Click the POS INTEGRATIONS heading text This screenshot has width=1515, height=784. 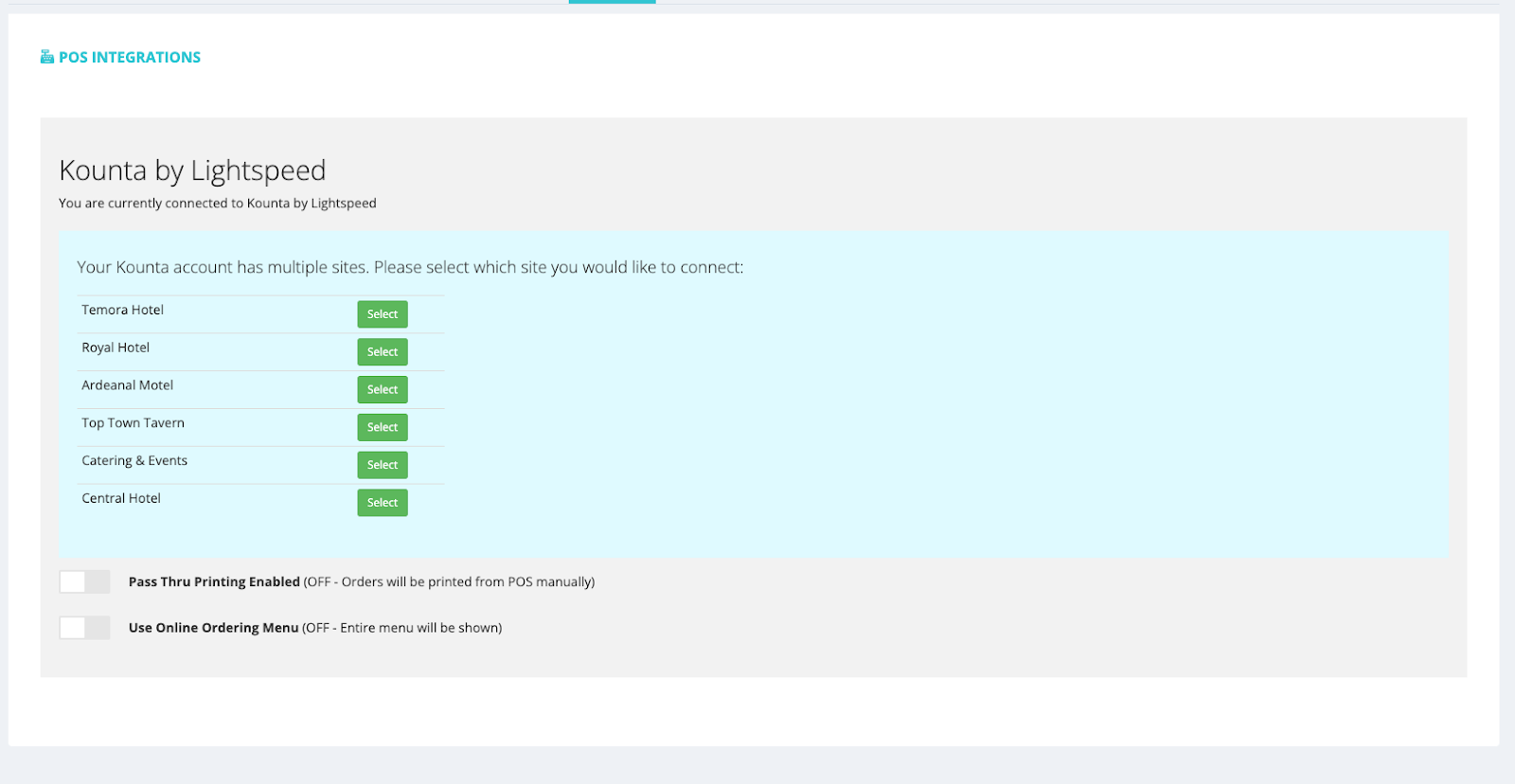point(130,58)
